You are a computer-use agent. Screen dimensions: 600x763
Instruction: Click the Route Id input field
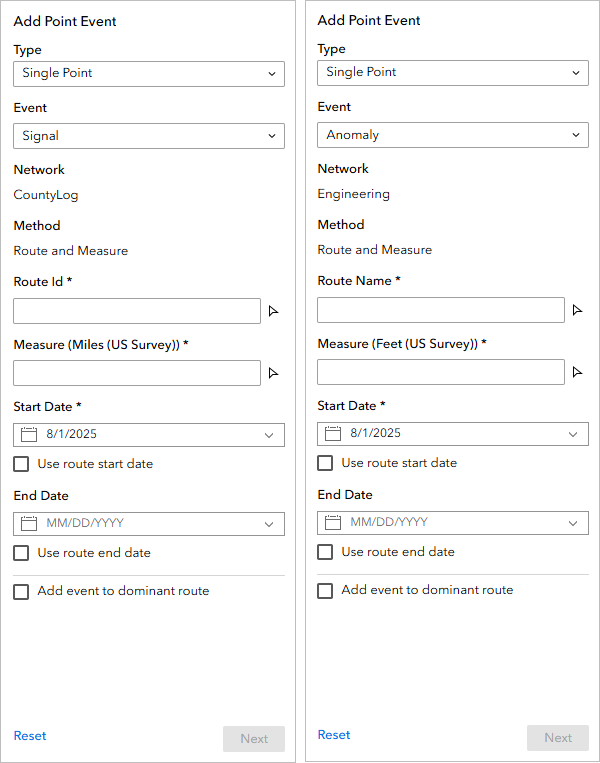[x=137, y=311]
